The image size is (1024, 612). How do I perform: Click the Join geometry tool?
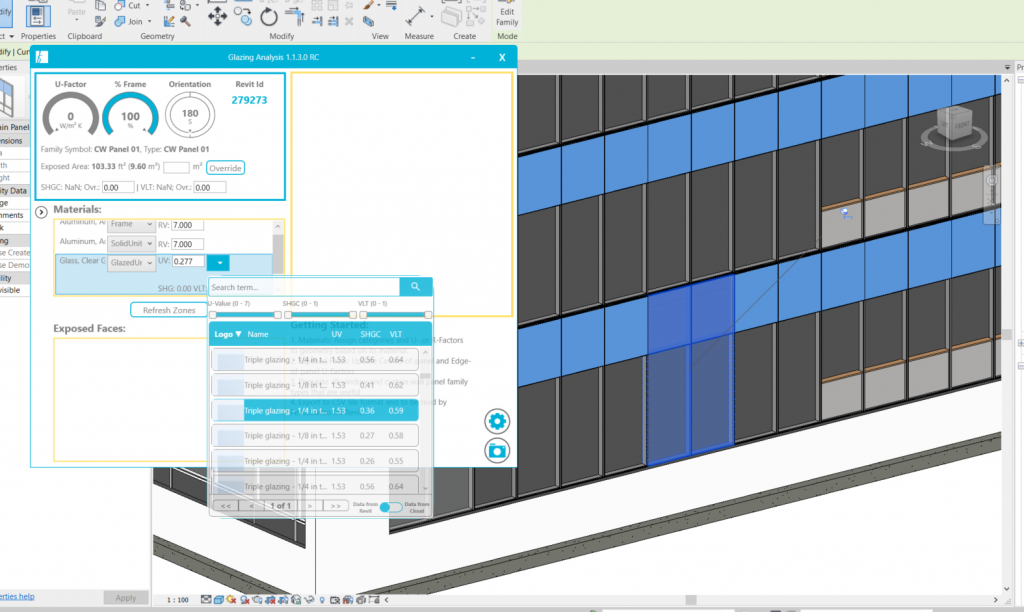129,22
